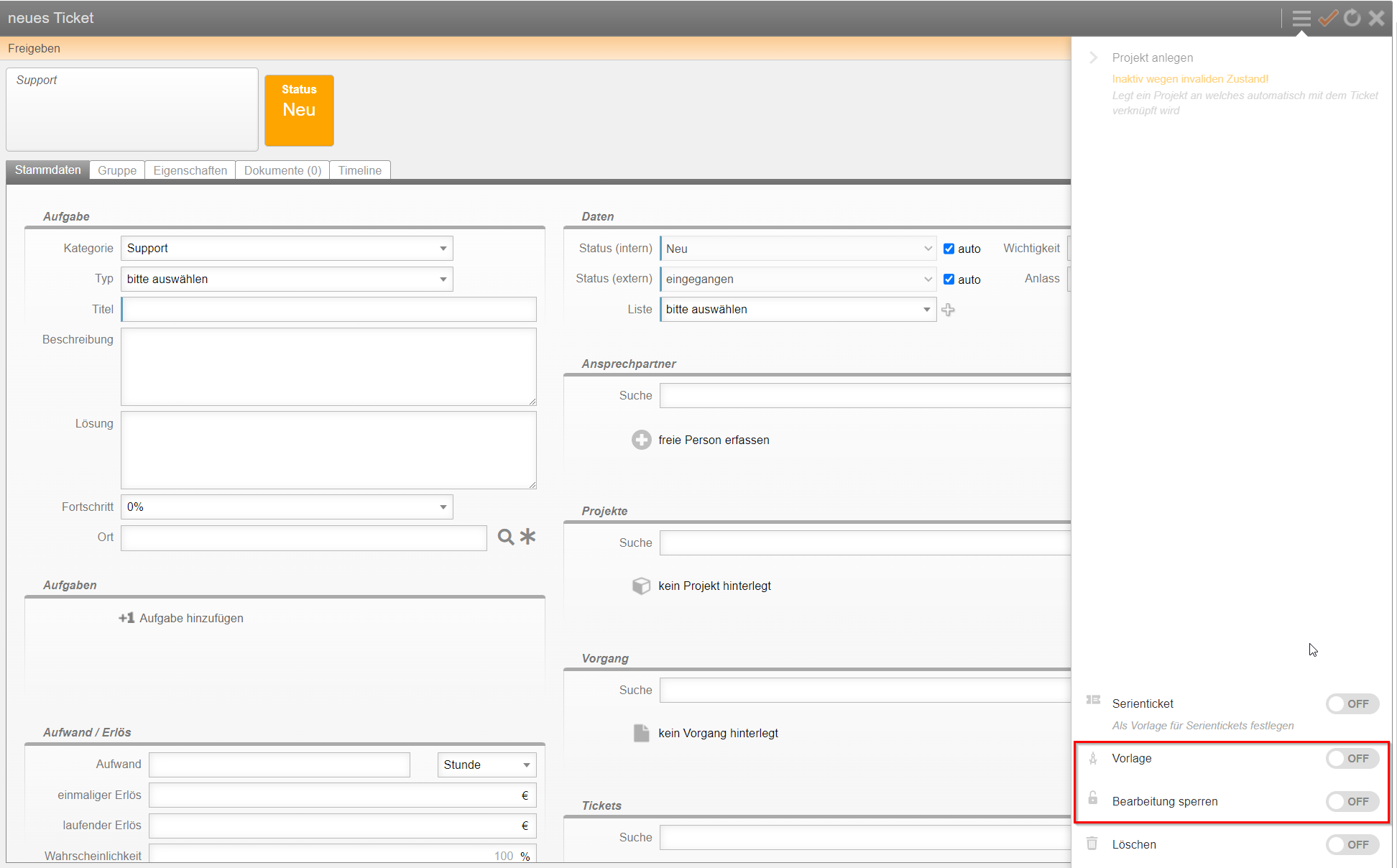This screenshot has height=868, width=1397.
Task: Click the Projekte Suche field
Action: click(x=865, y=543)
